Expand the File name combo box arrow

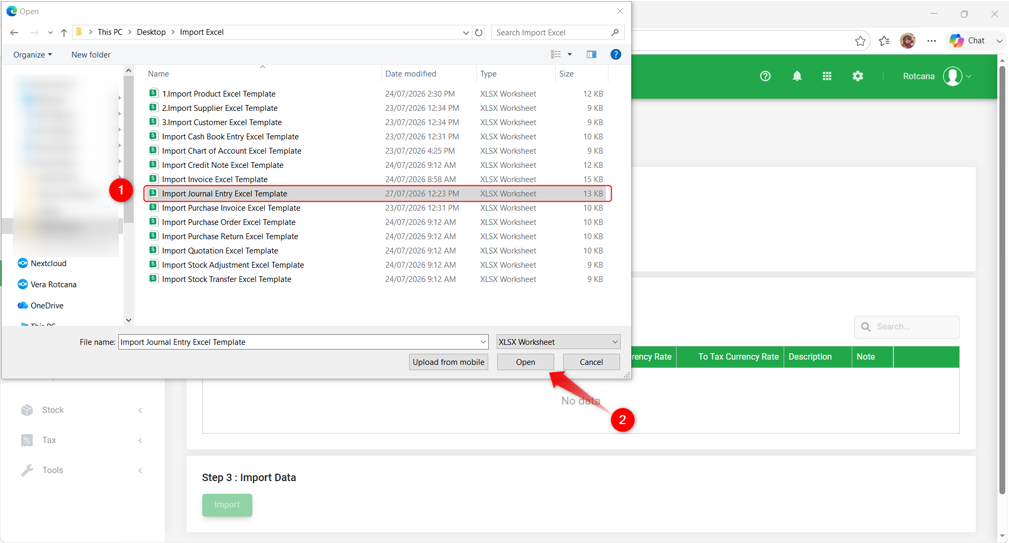click(483, 342)
